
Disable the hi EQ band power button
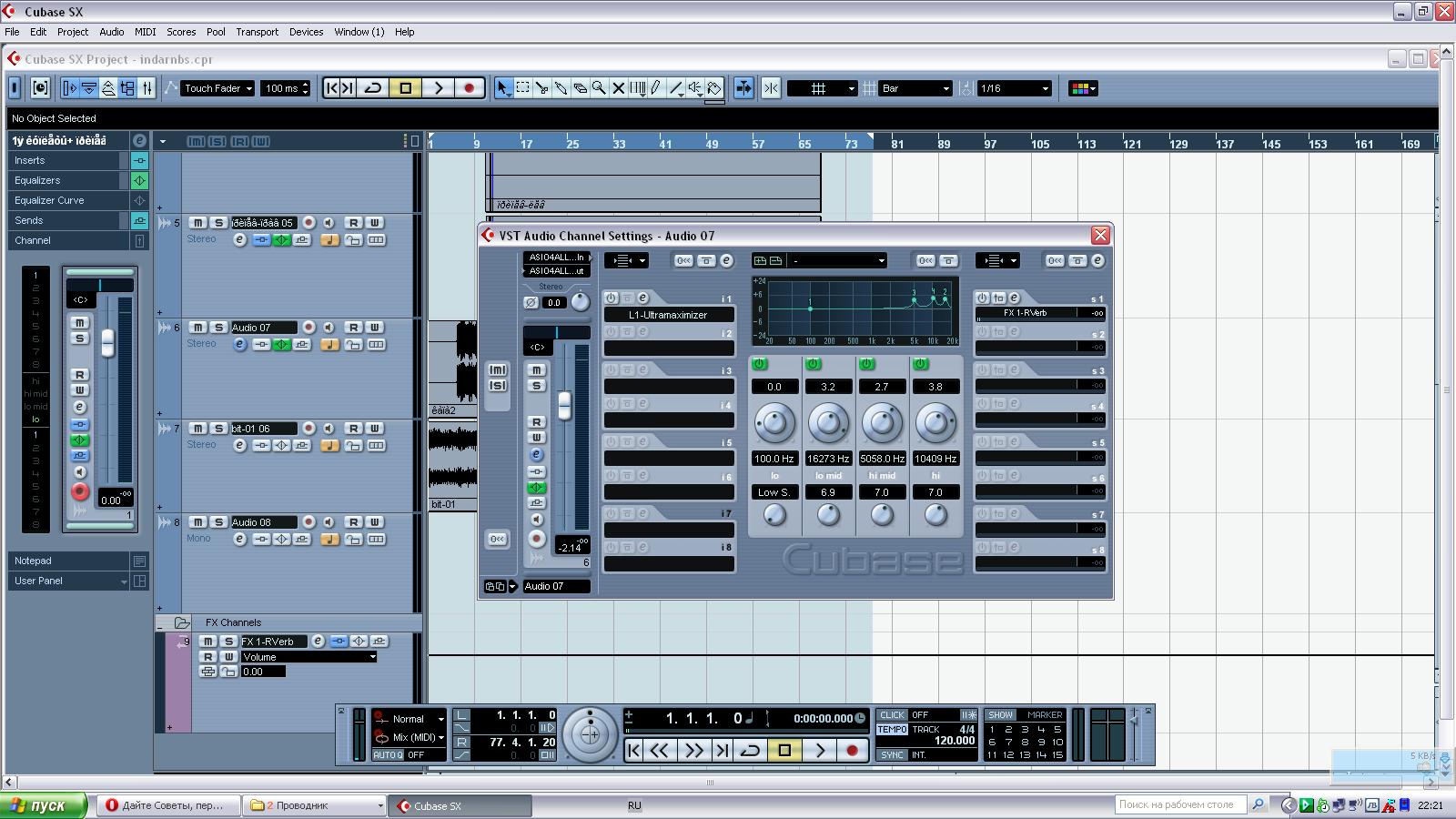tap(920, 364)
